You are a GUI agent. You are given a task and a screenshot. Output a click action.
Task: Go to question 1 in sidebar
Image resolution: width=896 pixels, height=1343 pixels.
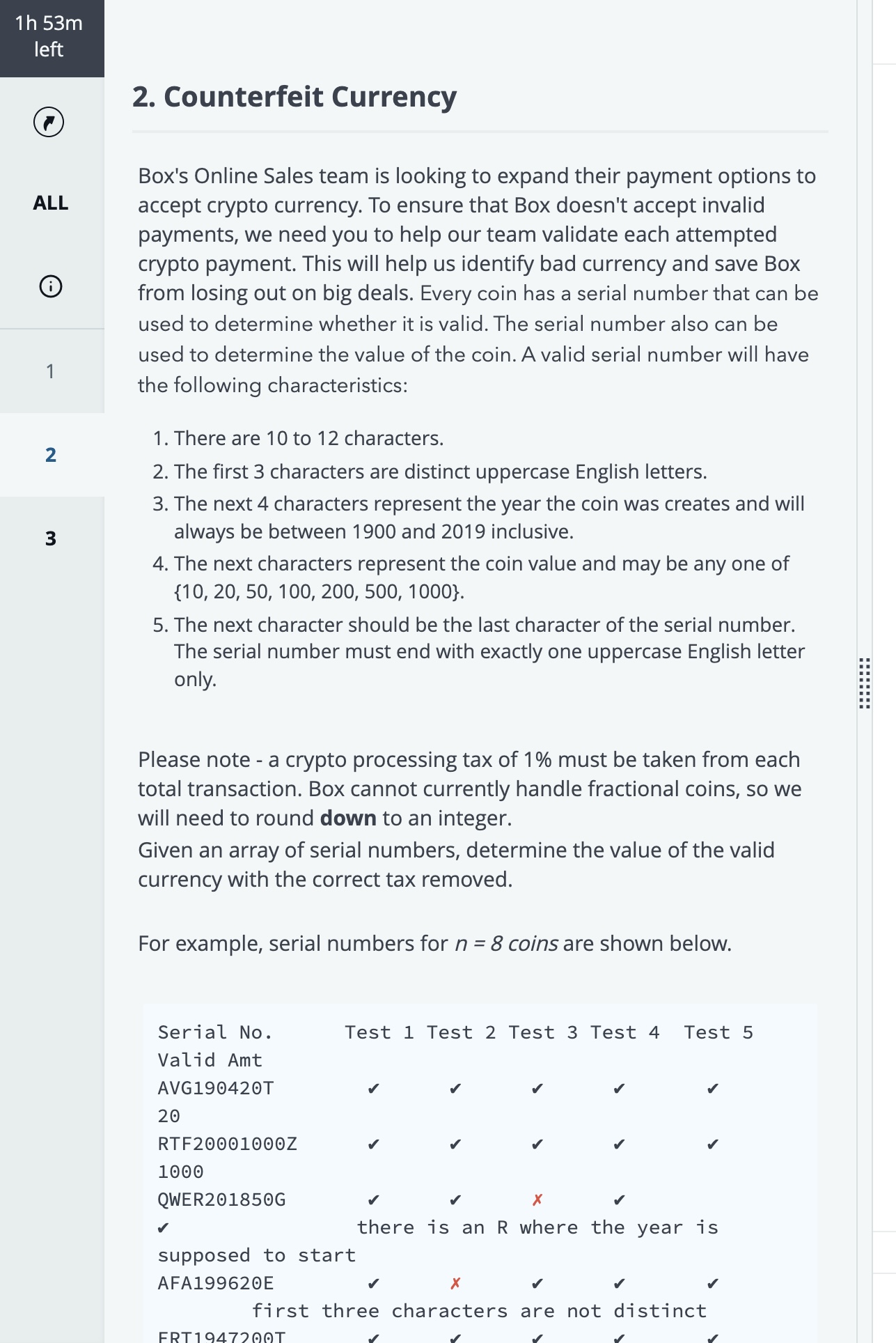click(50, 371)
